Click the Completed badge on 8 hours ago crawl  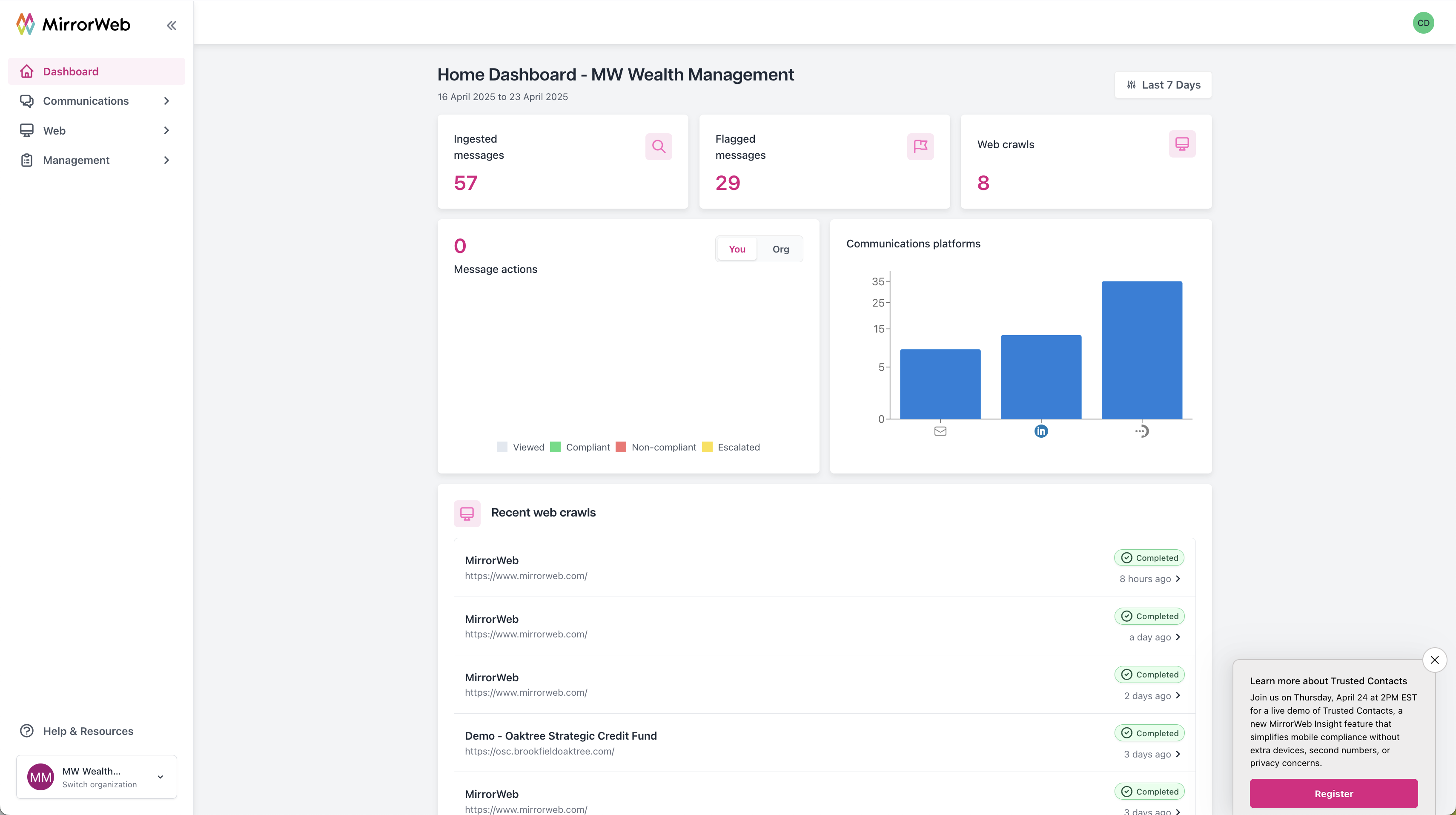[1149, 558]
